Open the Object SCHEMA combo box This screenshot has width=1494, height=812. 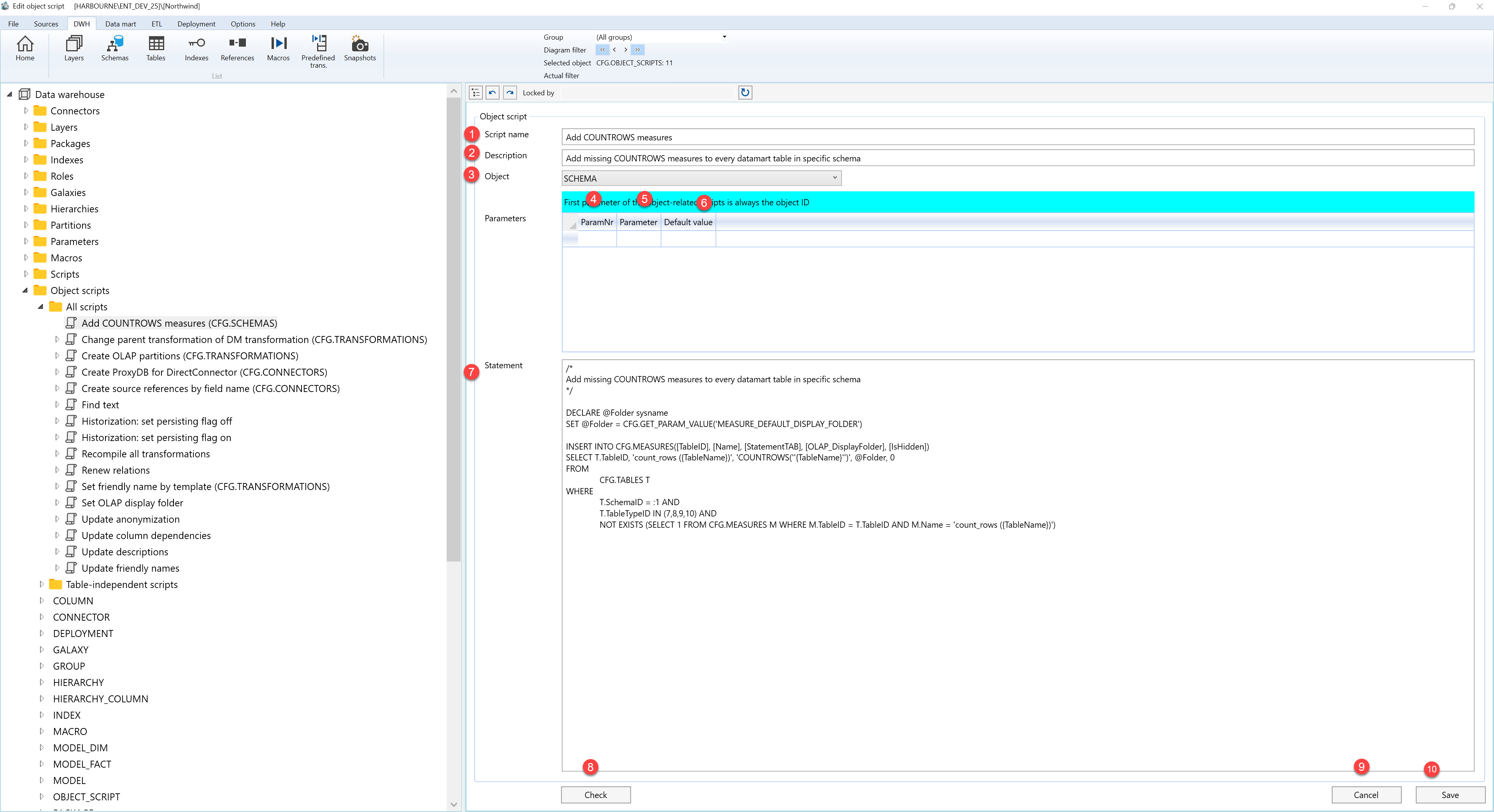click(x=702, y=178)
